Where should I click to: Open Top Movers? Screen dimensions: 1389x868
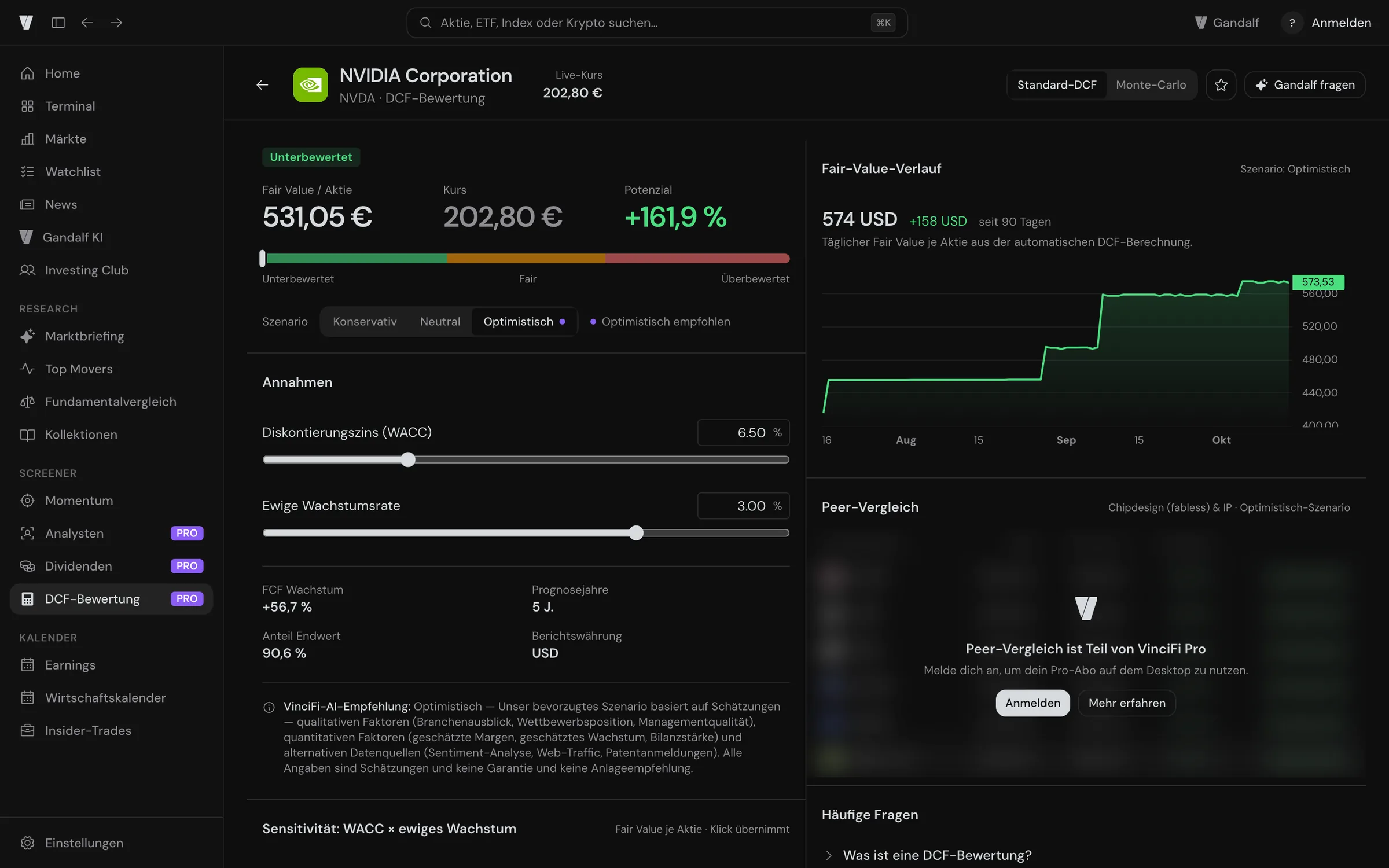click(111, 369)
